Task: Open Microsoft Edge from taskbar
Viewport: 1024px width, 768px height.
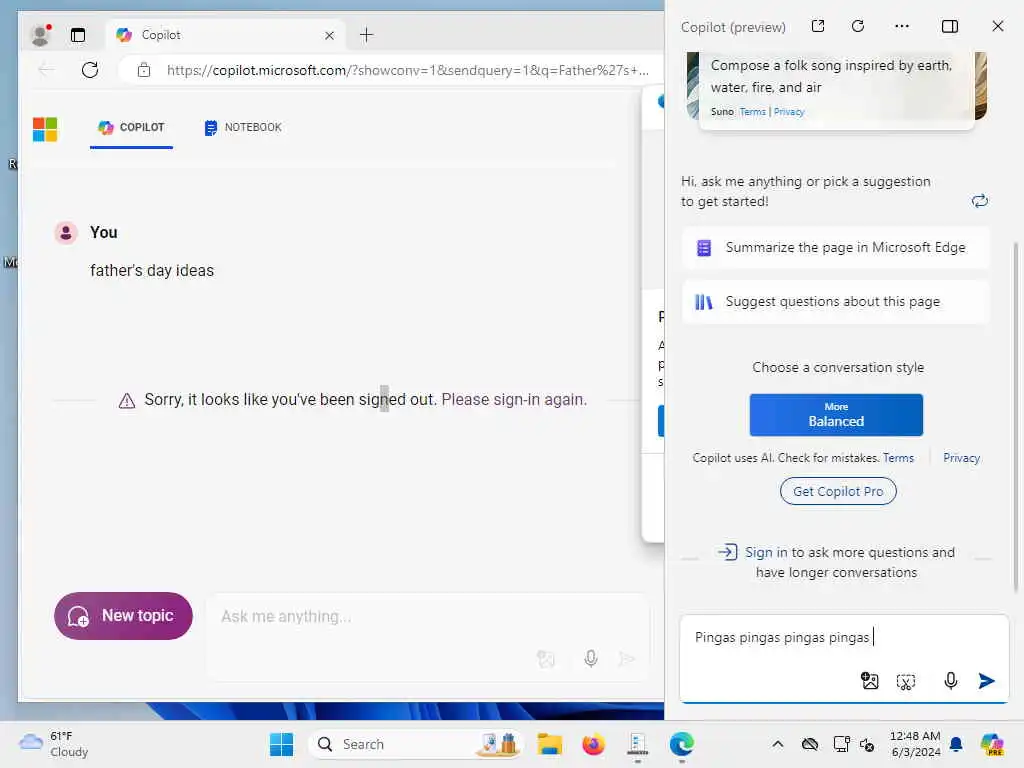Action: pyautogui.click(x=682, y=744)
